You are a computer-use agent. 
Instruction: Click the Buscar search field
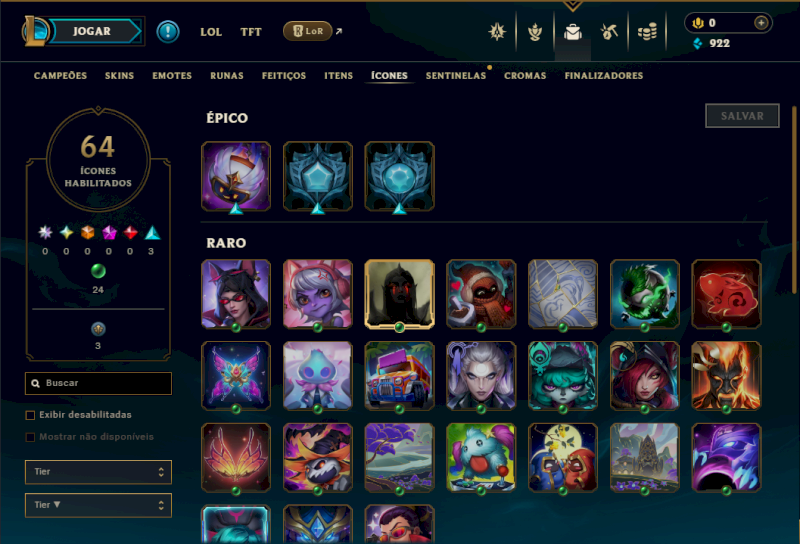pyautogui.click(x=98, y=383)
